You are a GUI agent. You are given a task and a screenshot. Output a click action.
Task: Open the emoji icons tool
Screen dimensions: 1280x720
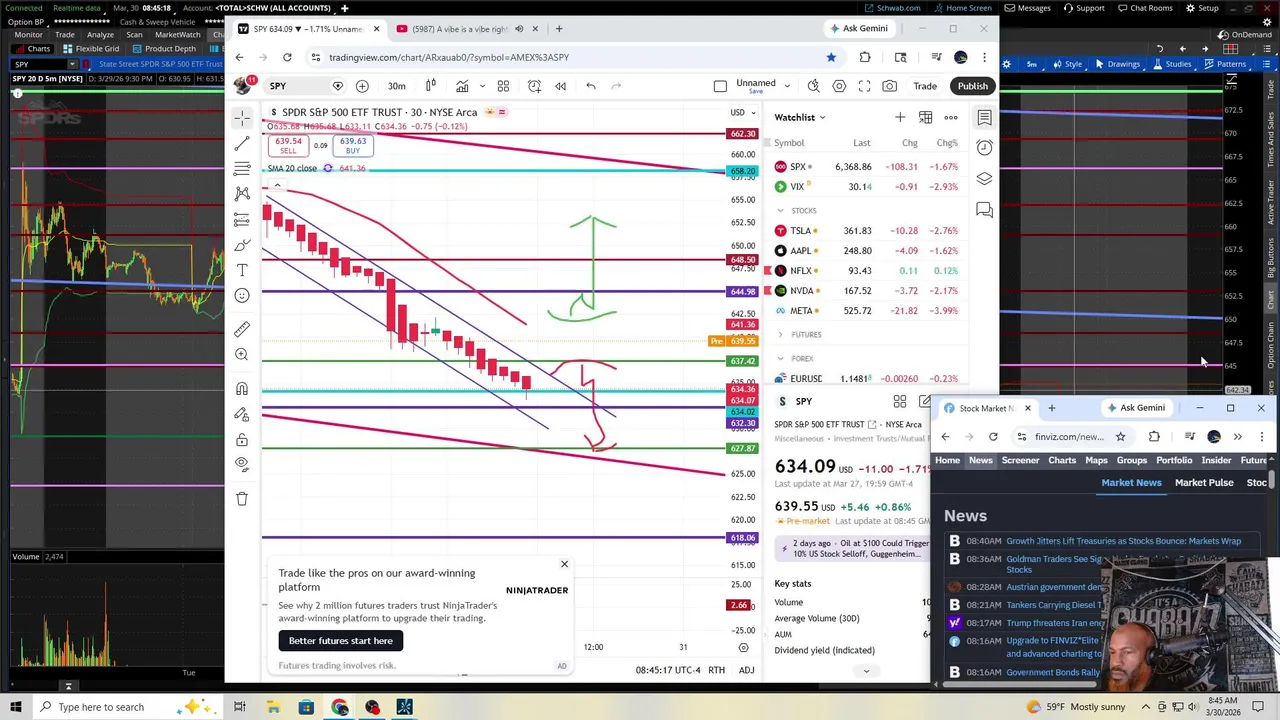tap(242, 295)
